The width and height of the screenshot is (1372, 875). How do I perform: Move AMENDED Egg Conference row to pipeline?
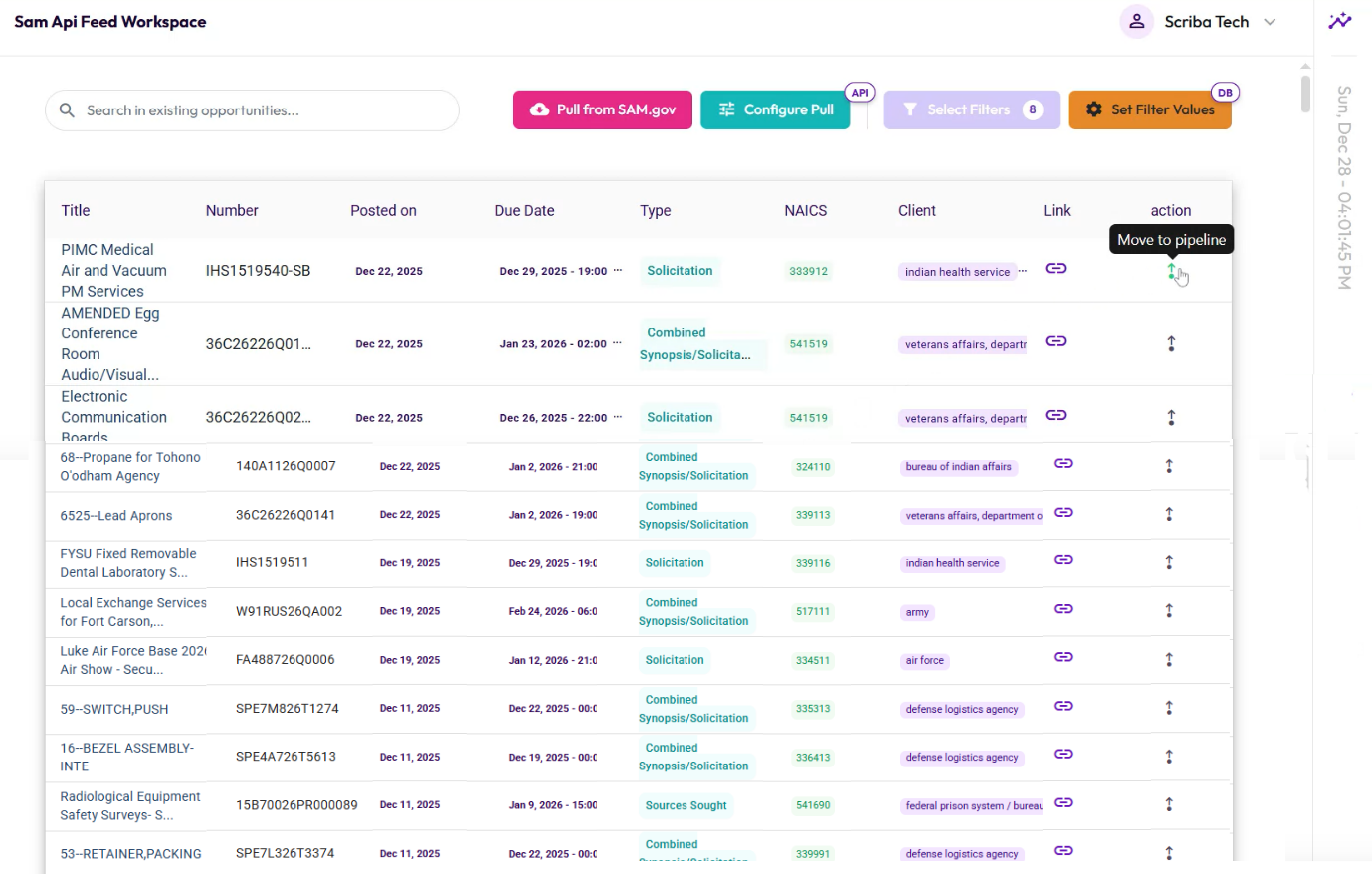(1171, 343)
